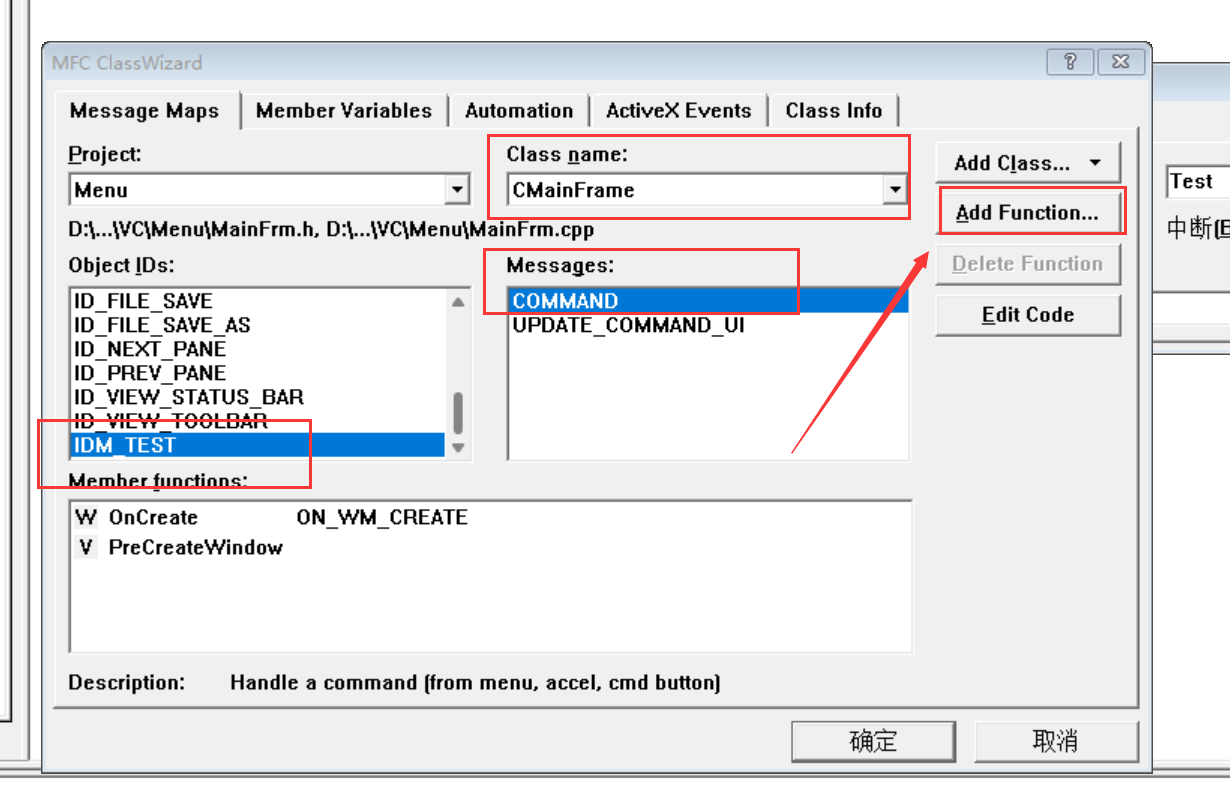Switch to the Automation tab
Screen dimensions: 1230x806
pyautogui.click(x=519, y=111)
